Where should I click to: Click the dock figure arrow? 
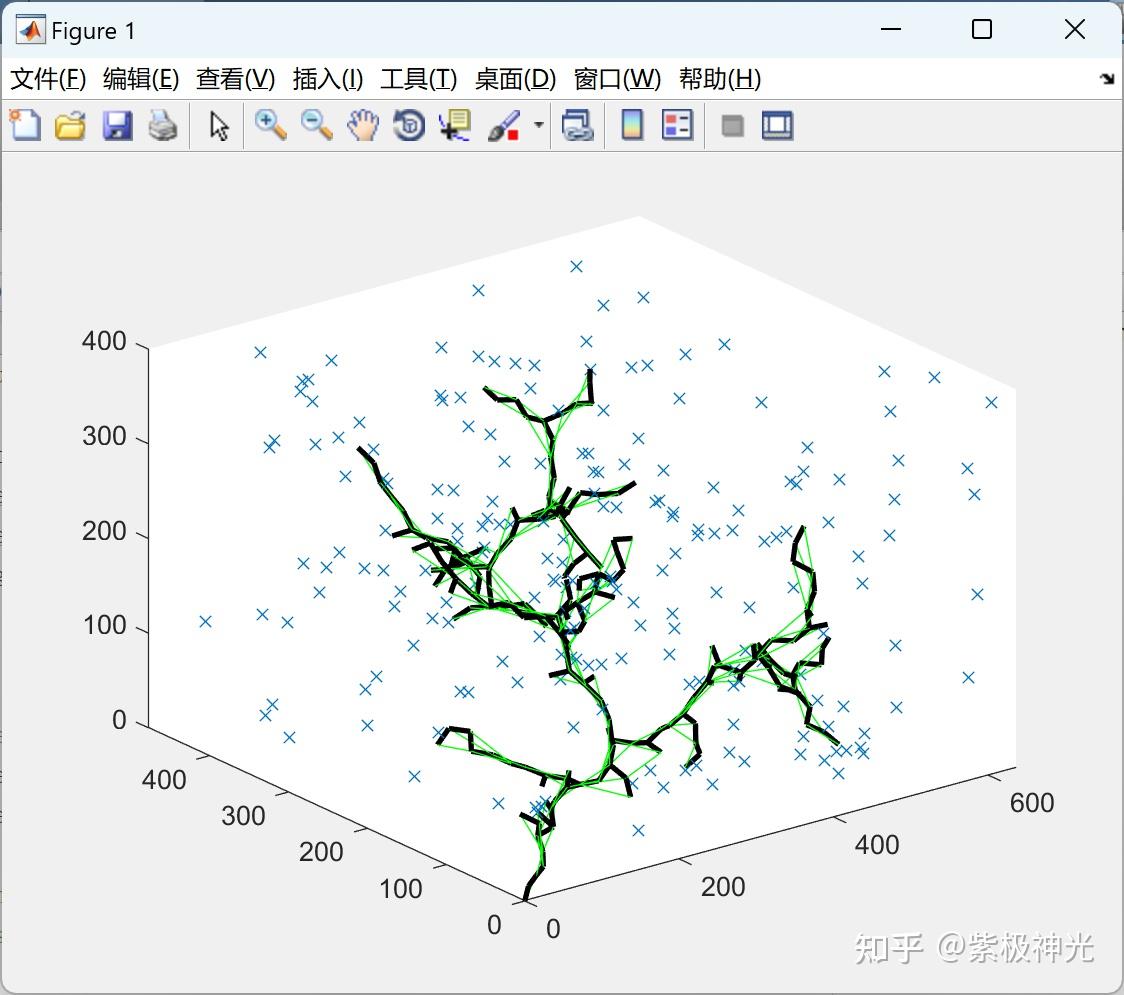point(1107,77)
